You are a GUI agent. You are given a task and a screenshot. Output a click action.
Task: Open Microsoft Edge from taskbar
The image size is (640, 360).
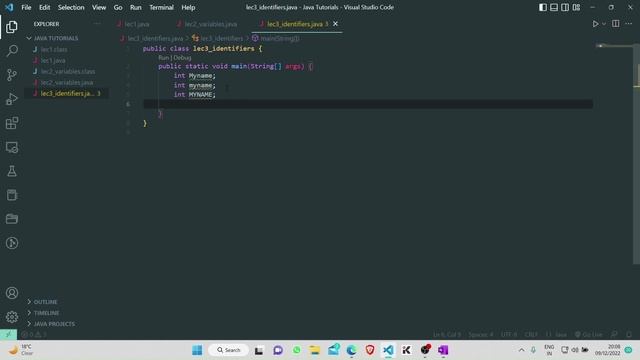point(351,350)
